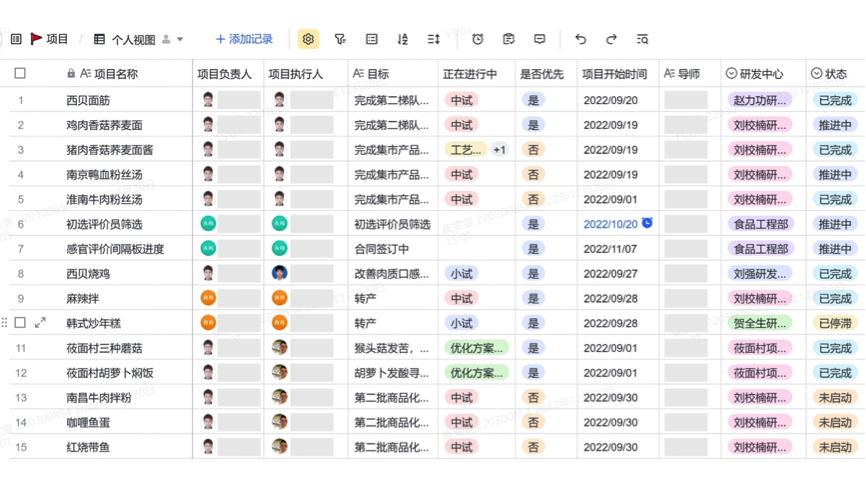The height and width of the screenshot is (487, 866).
Task: Click the sort icon in toolbar
Action: 403,39
